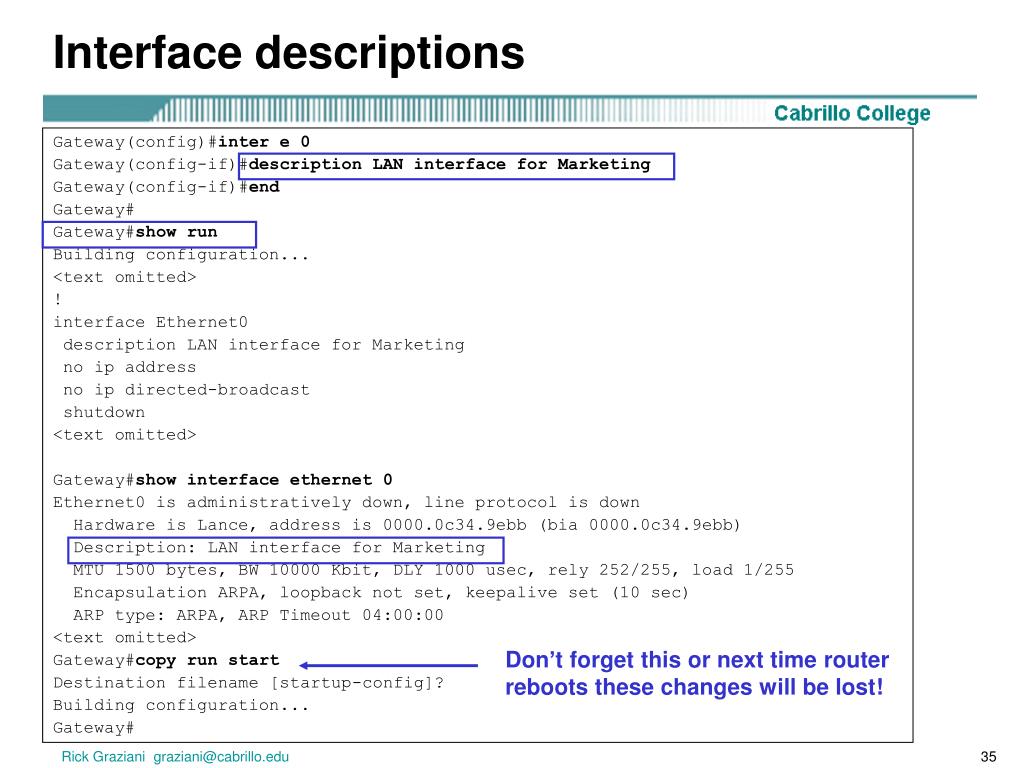Click the 'Encapsulation ARPA' line

[x=381, y=593]
